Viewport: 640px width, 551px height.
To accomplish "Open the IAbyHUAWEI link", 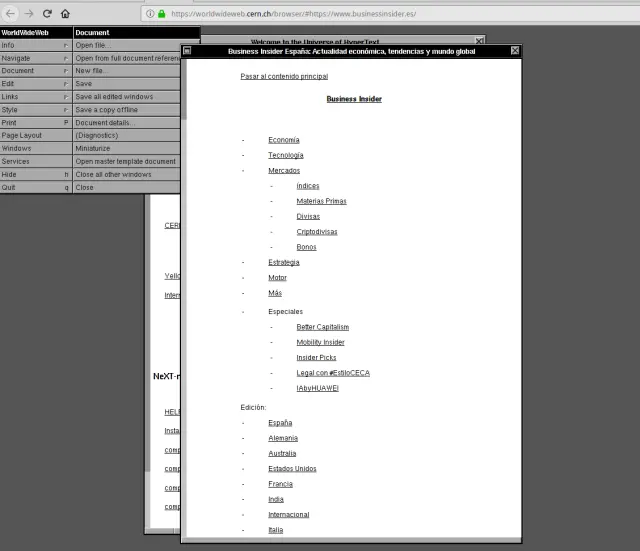I will 318,388.
